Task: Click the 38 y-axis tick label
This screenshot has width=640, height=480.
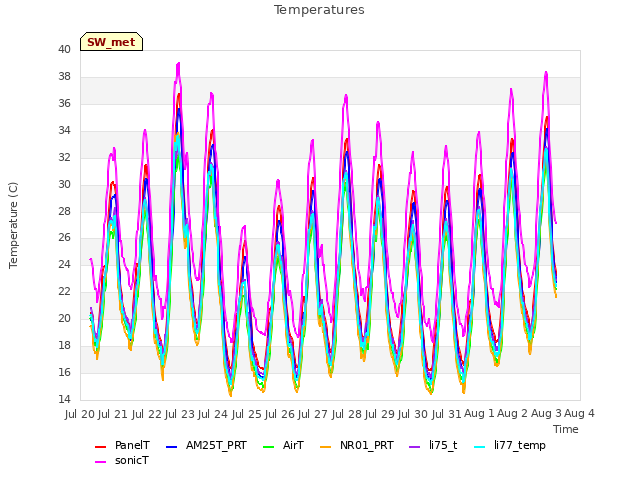Action: click(x=64, y=76)
